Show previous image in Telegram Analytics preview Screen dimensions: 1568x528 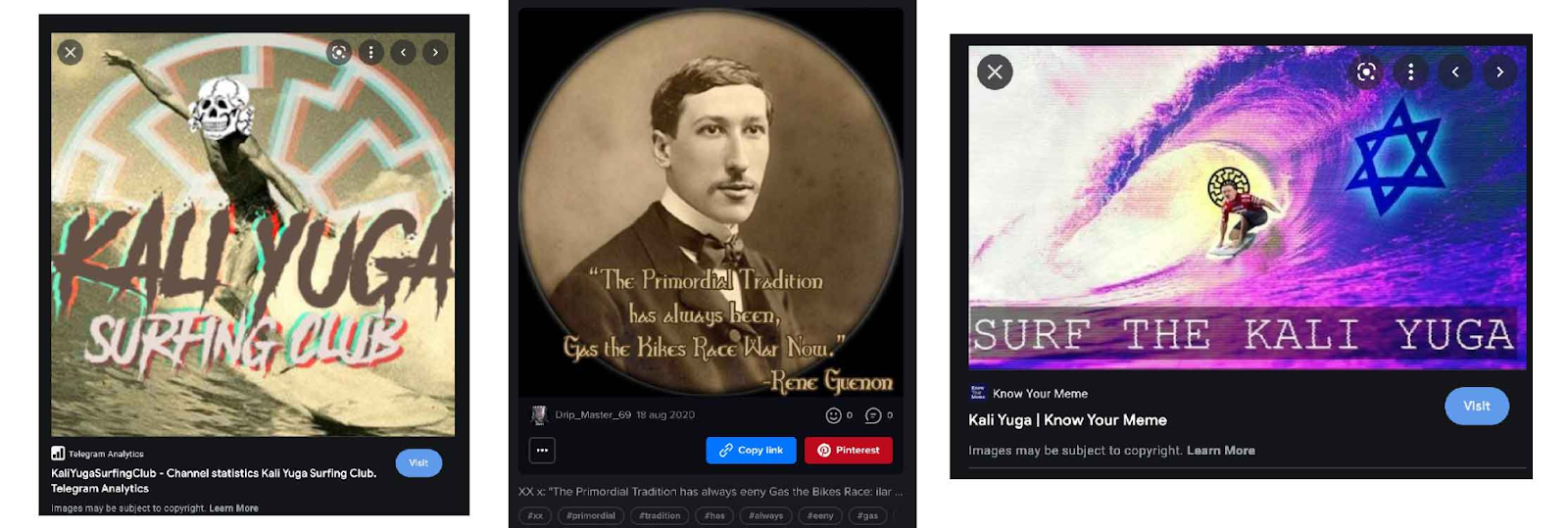point(403,52)
